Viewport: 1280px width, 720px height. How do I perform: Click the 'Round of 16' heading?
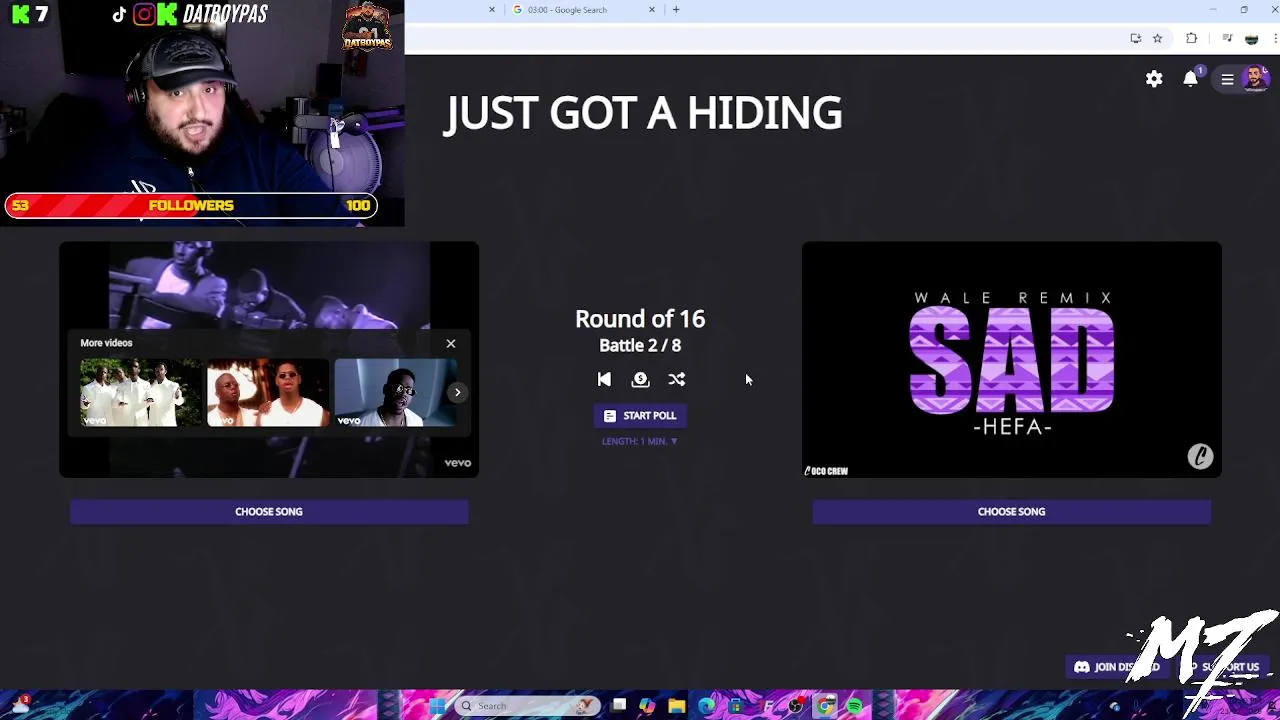640,319
